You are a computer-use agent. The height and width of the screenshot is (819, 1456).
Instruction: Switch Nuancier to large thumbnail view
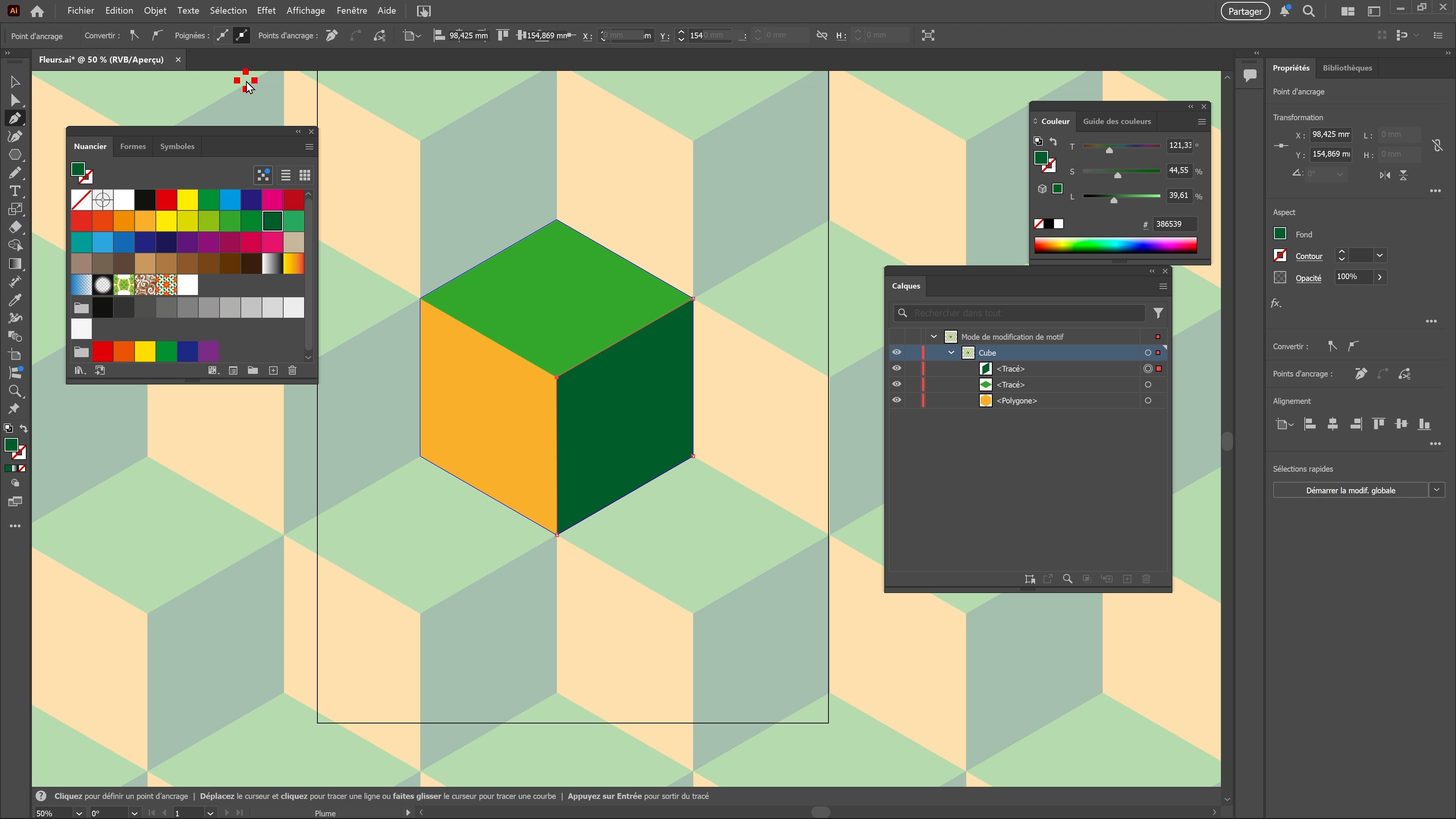coord(304,176)
